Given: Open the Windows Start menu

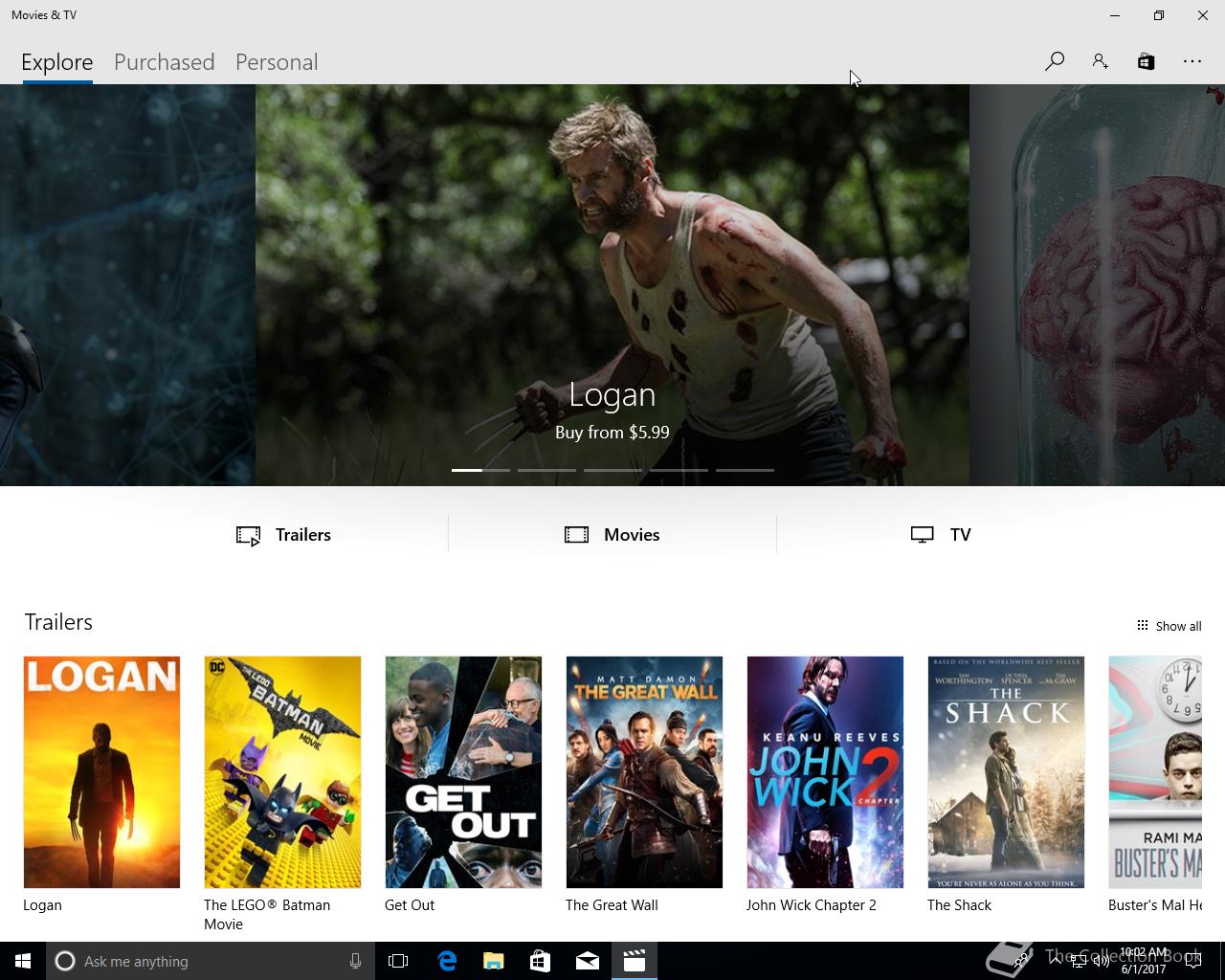Looking at the screenshot, I should tap(23, 961).
